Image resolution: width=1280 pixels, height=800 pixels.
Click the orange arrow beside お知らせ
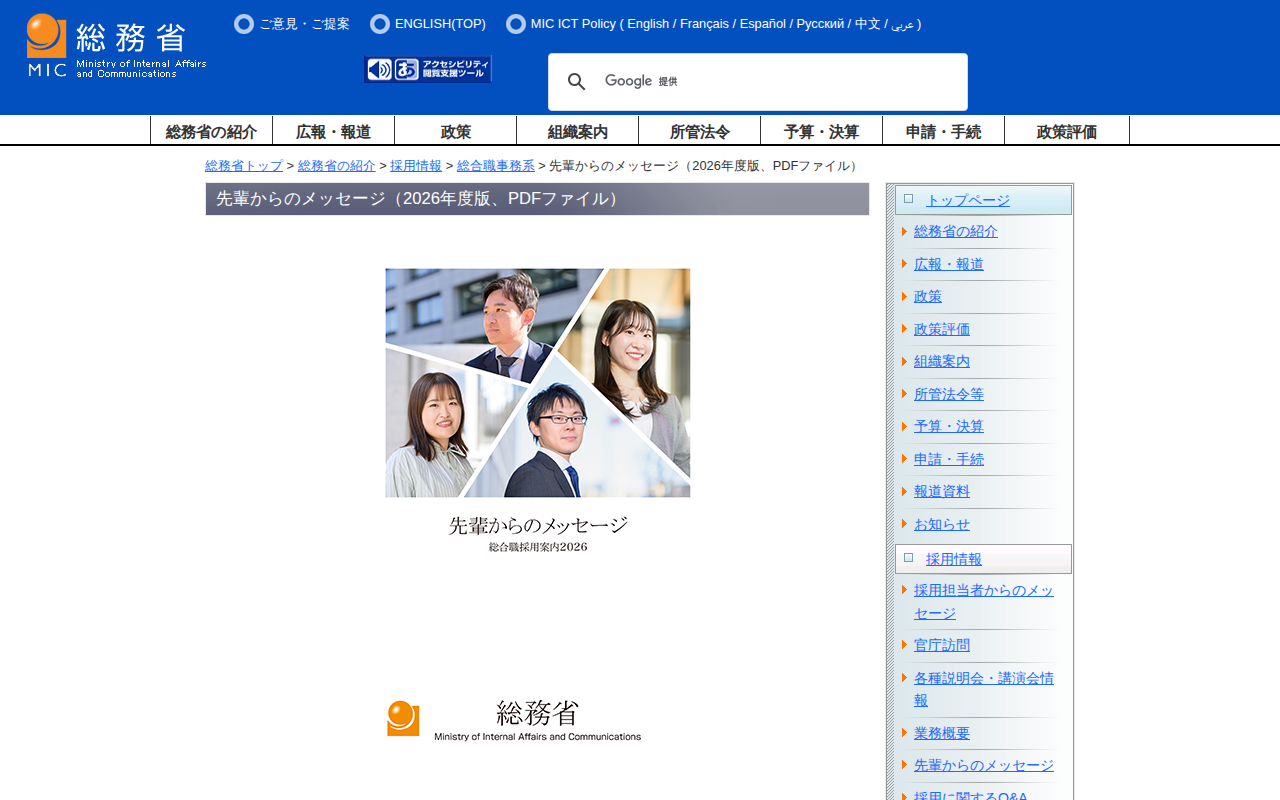point(904,524)
